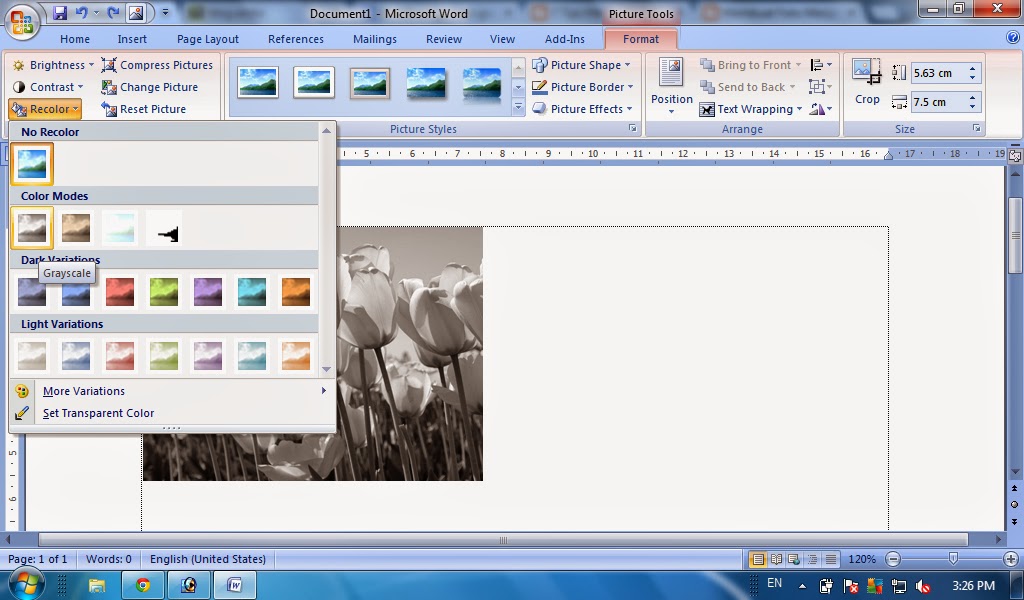
Task: Open Google Chrome from the taskbar
Action: pos(143,584)
